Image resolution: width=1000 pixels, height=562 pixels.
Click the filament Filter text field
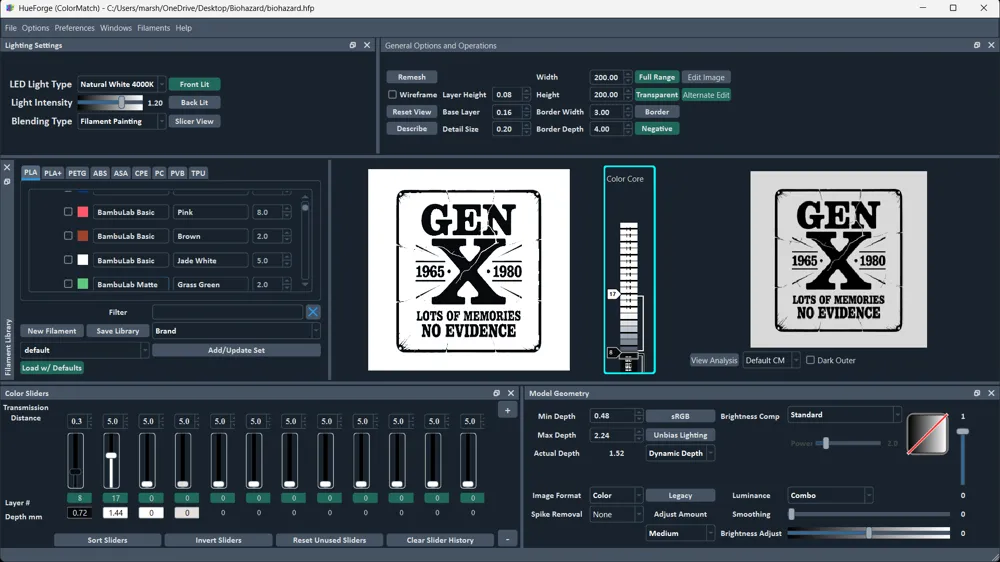coord(227,312)
